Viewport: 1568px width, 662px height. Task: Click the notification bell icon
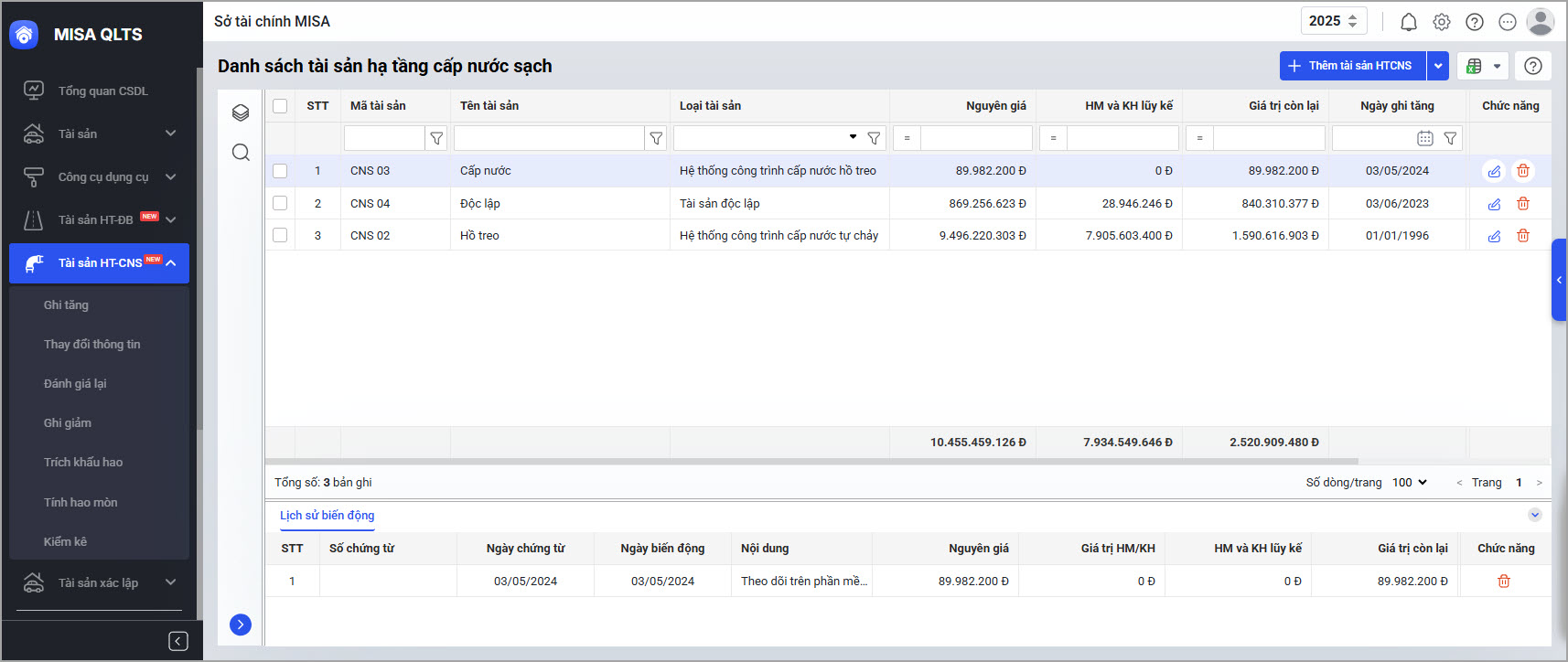[1409, 22]
